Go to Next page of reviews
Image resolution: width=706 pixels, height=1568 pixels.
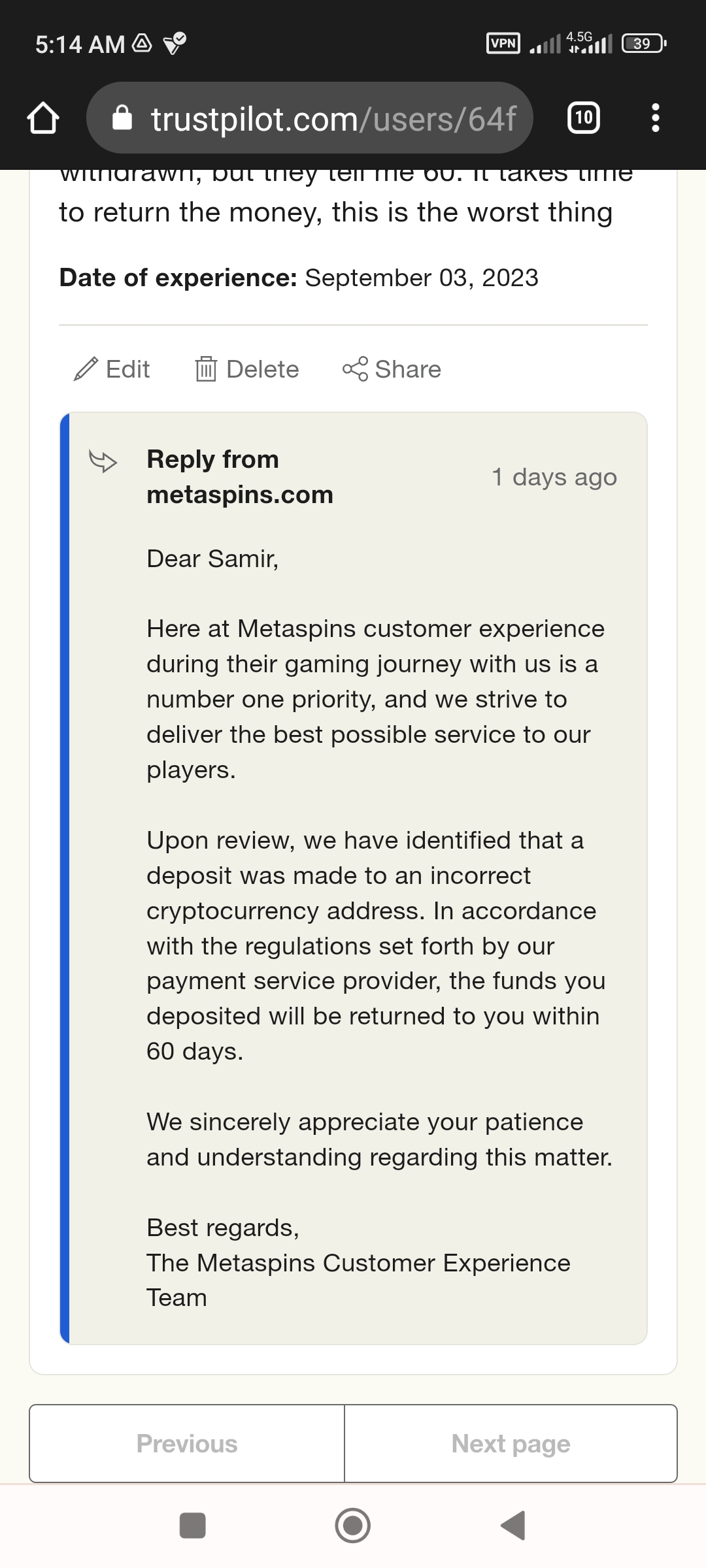pyautogui.click(x=511, y=1443)
